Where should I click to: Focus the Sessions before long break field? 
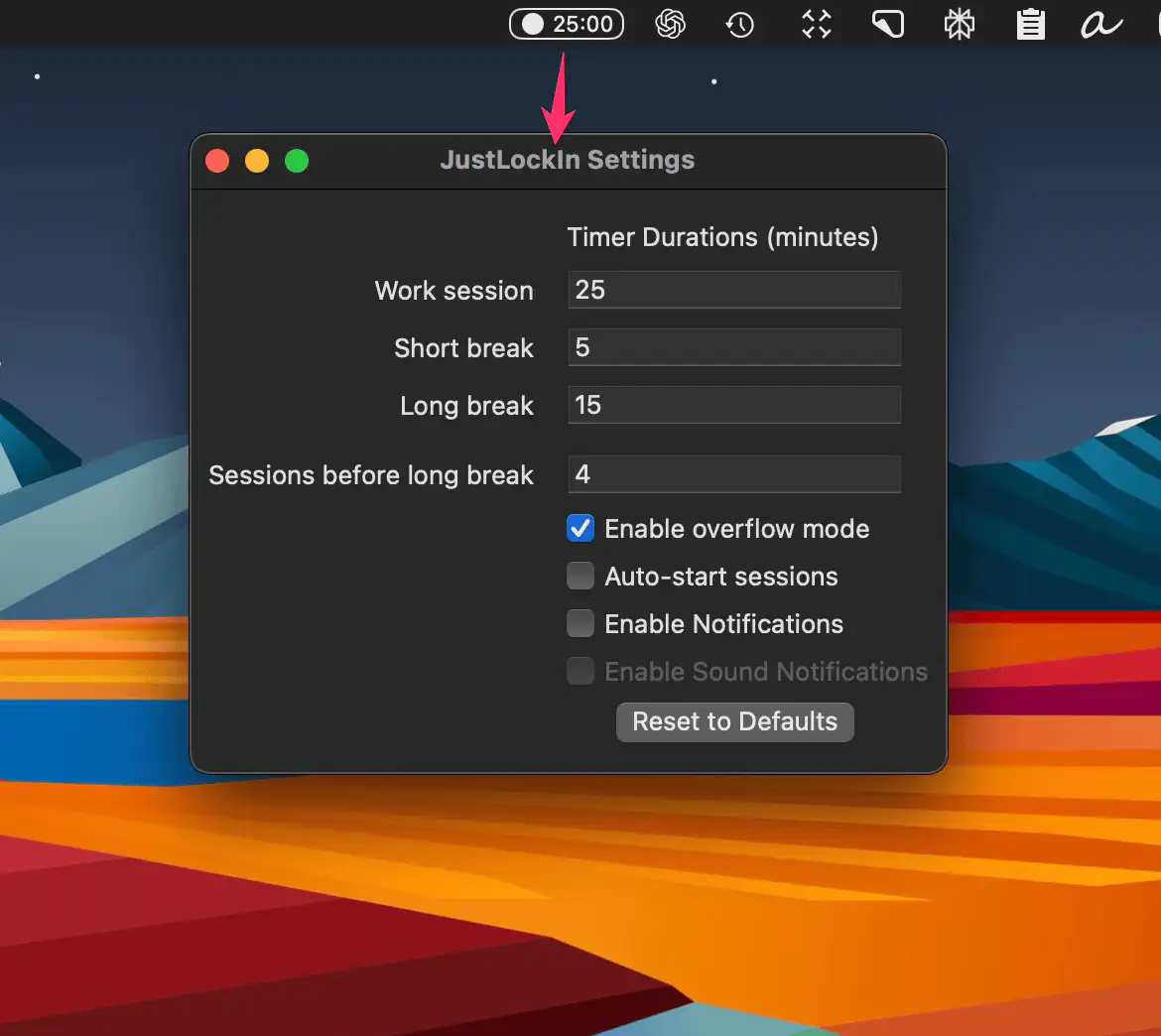pyautogui.click(x=734, y=474)
